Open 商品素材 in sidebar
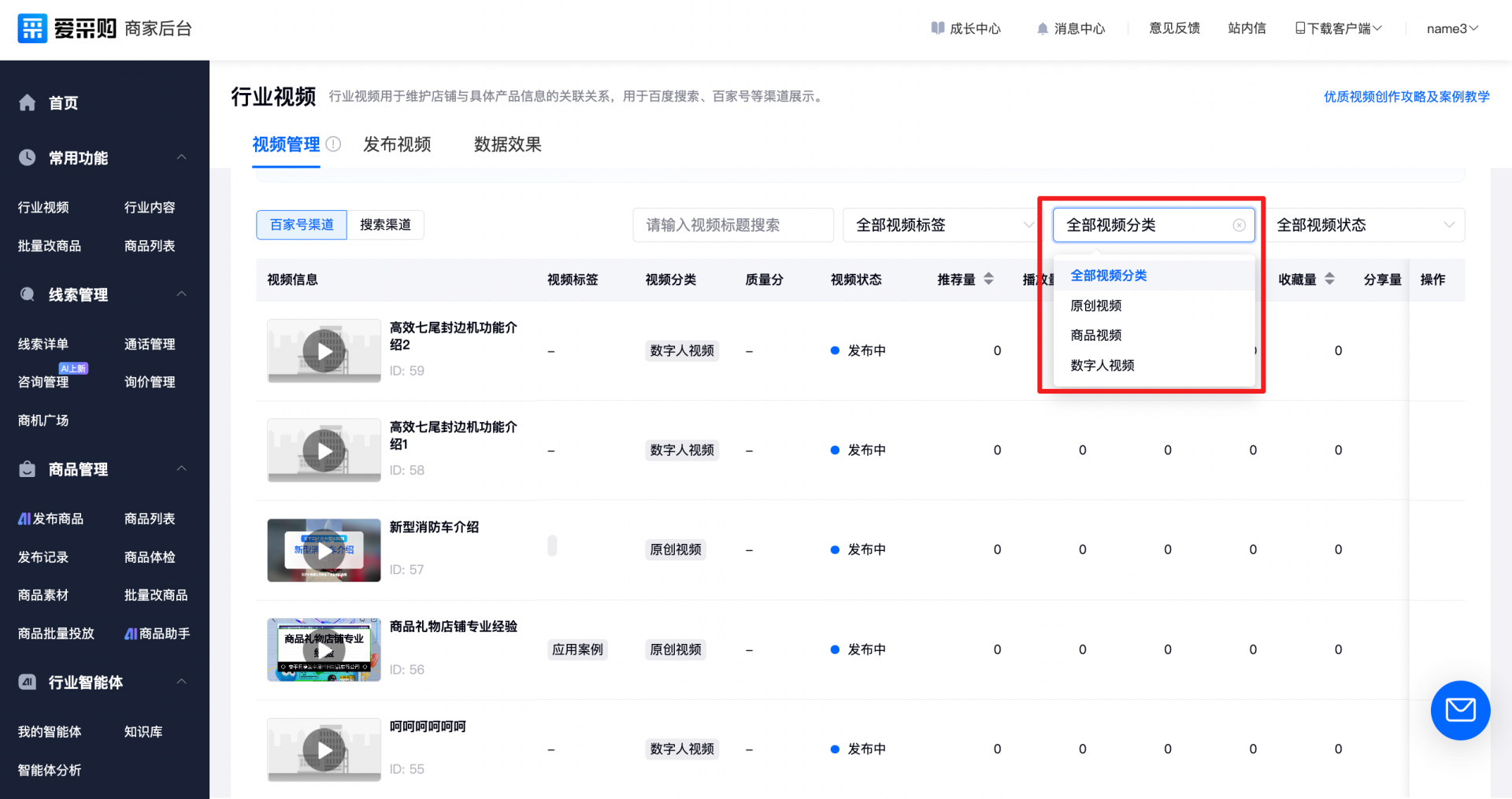This screenshot has width=1512, height=799. 43,595
